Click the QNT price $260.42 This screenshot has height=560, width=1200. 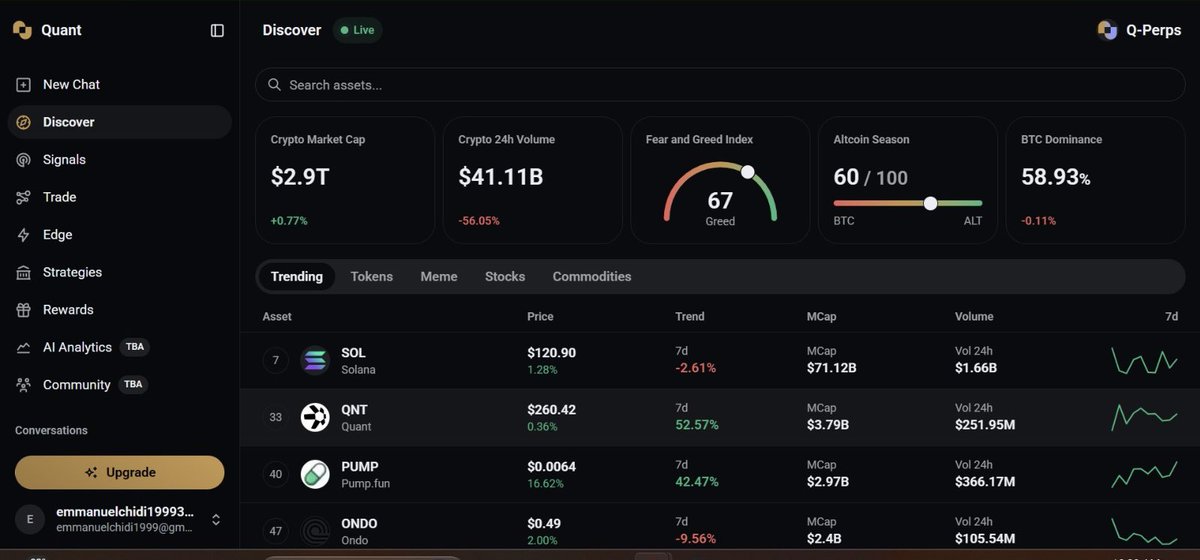pos(552,410)
